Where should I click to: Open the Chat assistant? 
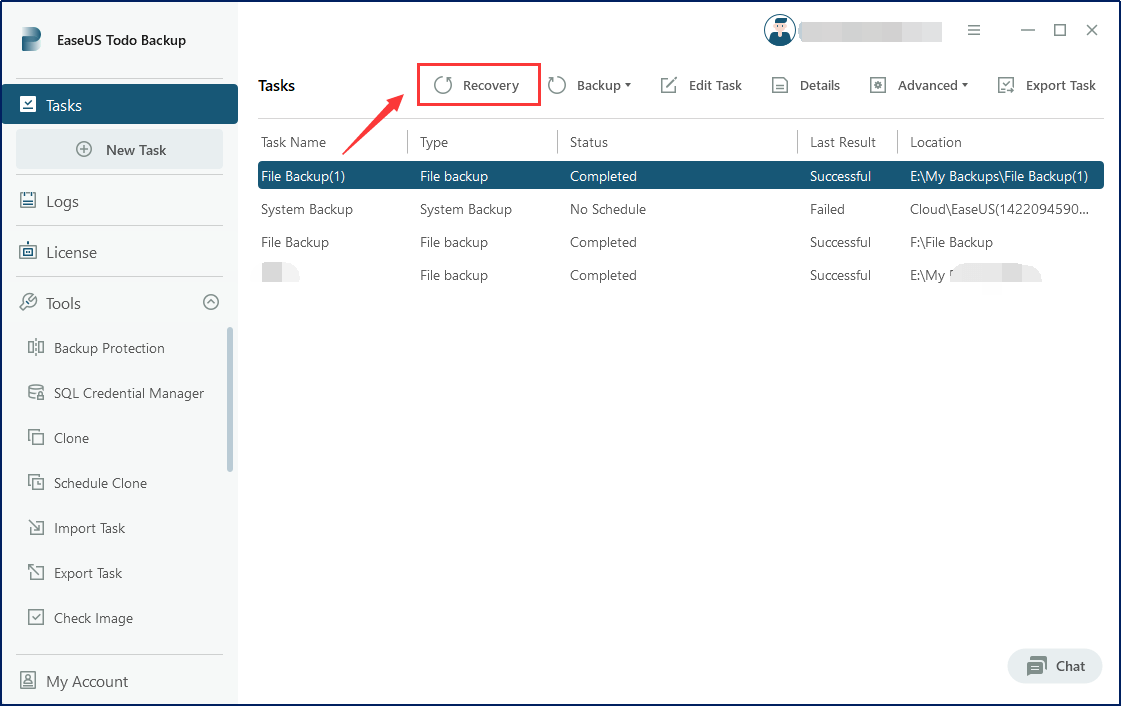click(1054, 666)
